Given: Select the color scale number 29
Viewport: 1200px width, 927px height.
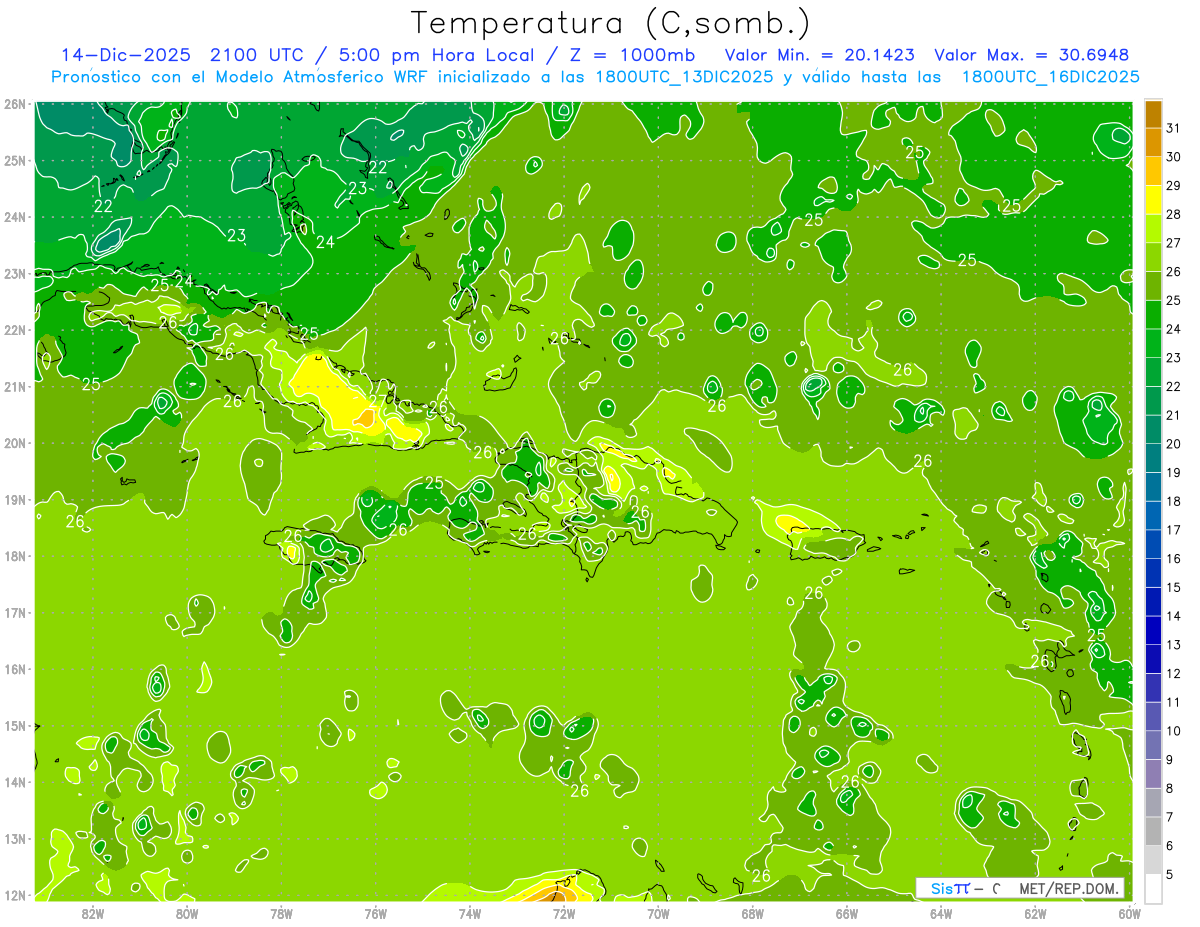Looking at the screenshot, I should coord(1173,186).
